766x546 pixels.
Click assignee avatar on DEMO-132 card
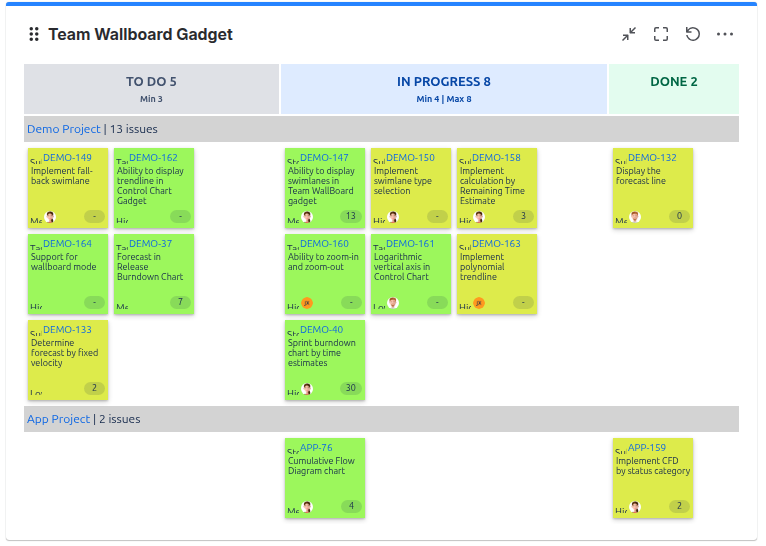coord(635,217)
